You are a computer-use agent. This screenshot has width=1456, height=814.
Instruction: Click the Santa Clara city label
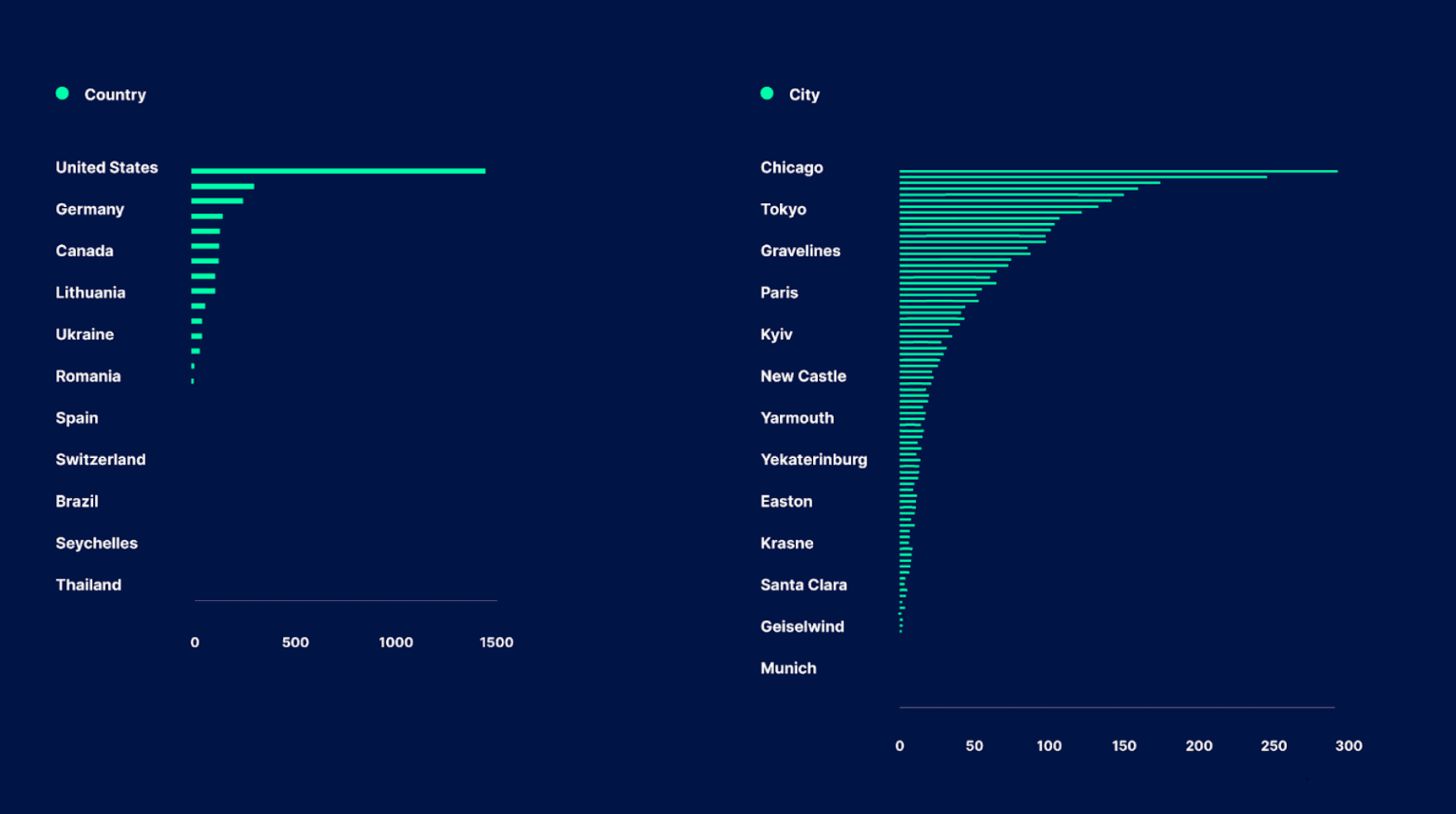click(803, 585)
